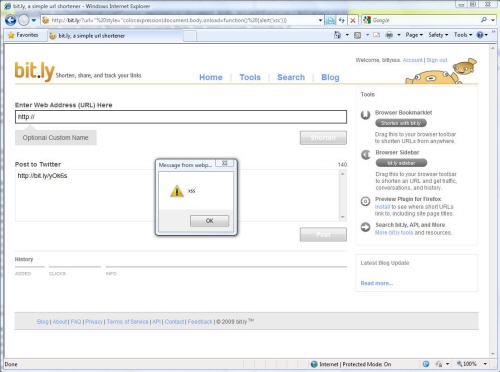500x372 pixels.
Task: Open the Contact footer link
Action: coord(174,322)
